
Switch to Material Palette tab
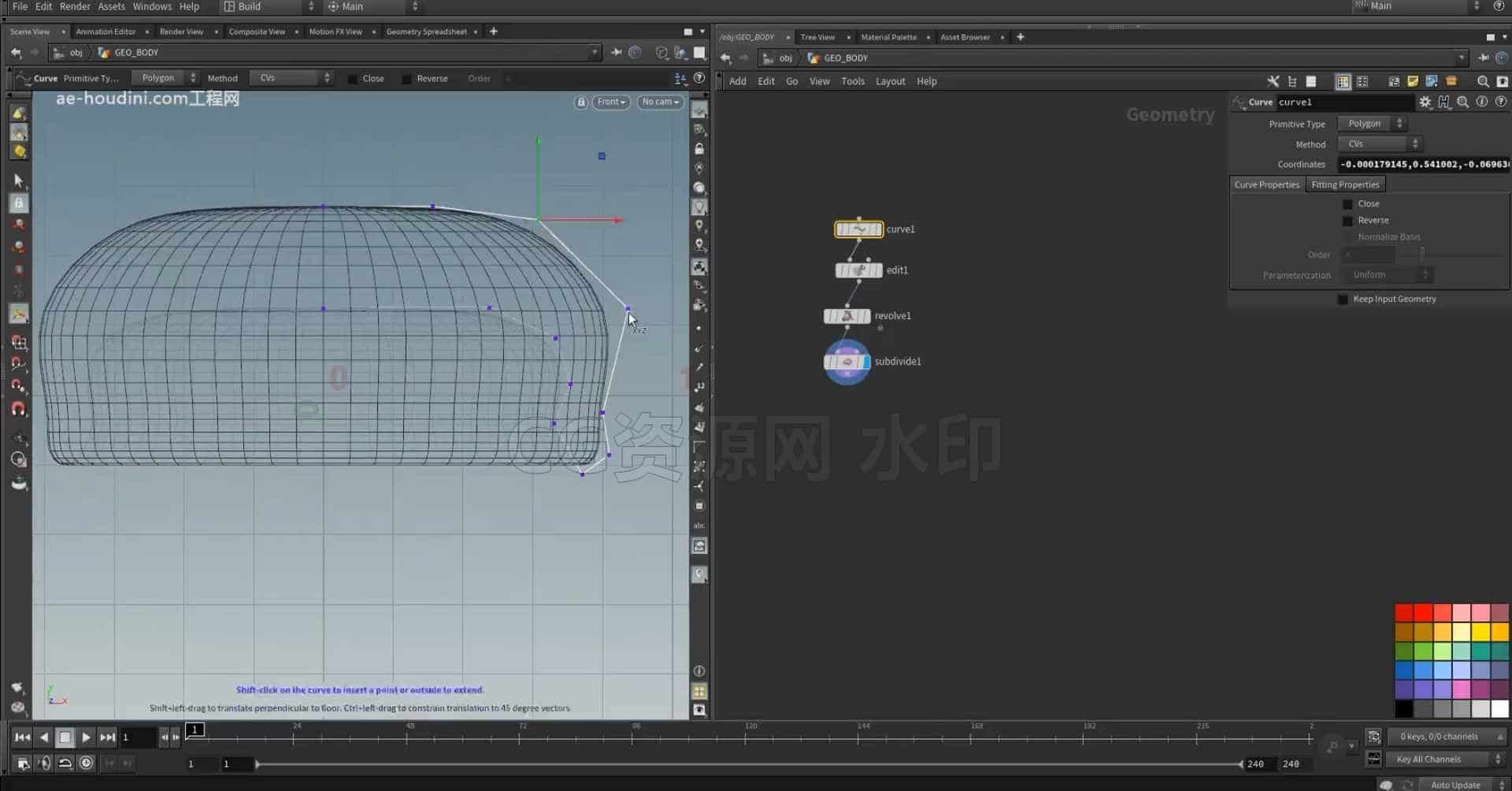888,37
